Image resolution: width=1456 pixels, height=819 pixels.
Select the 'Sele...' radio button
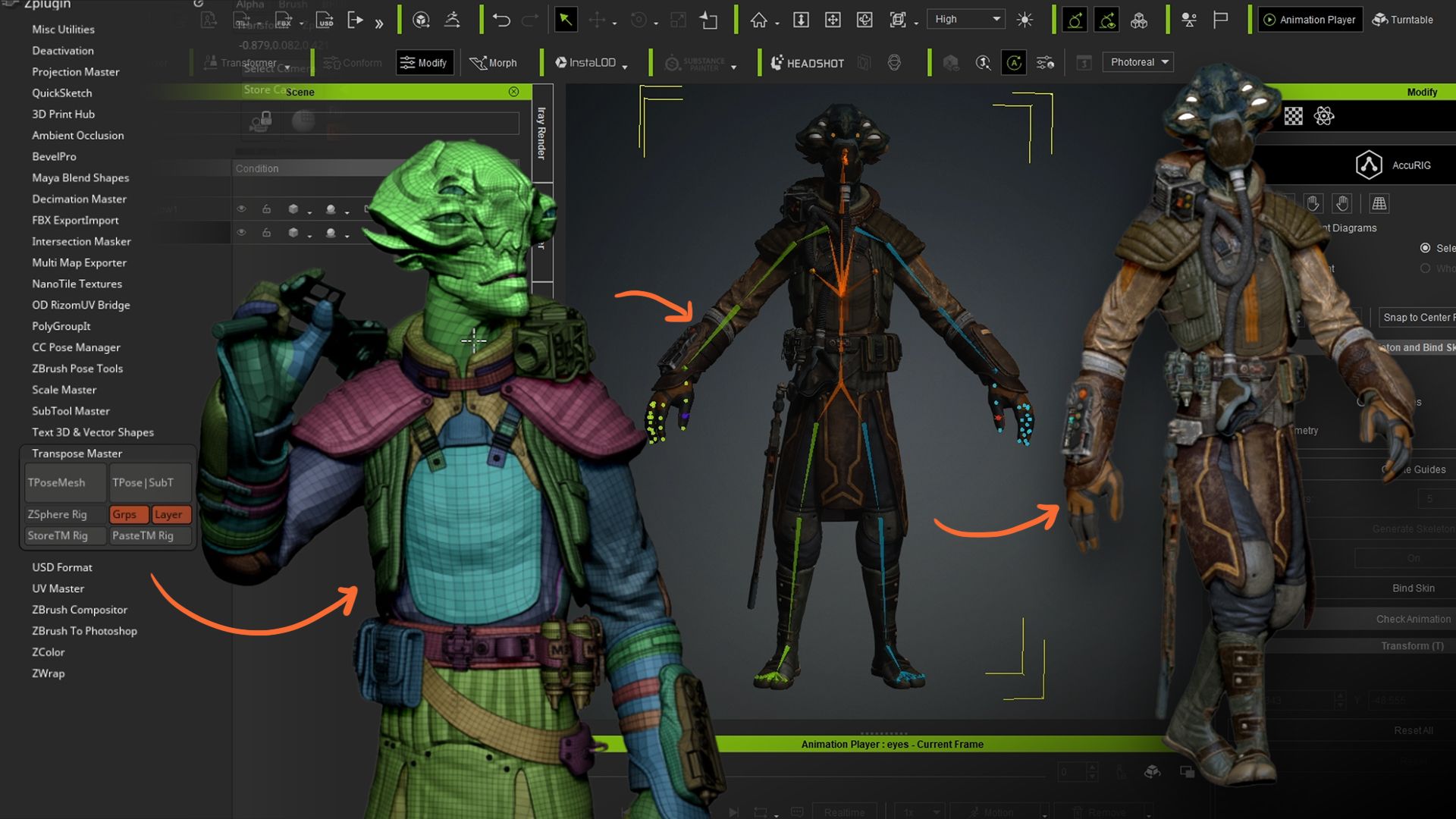coord(1426,248)
